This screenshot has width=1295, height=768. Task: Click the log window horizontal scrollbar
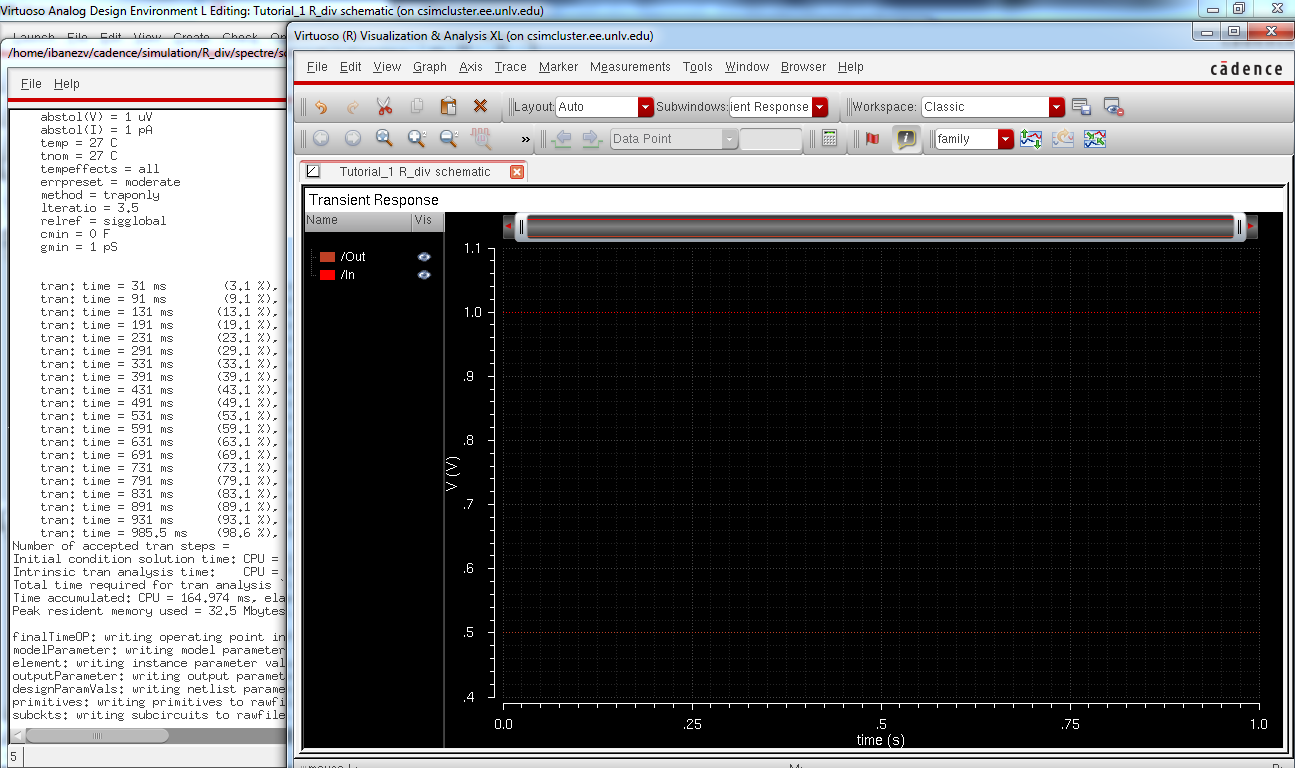tap(97, 735)
